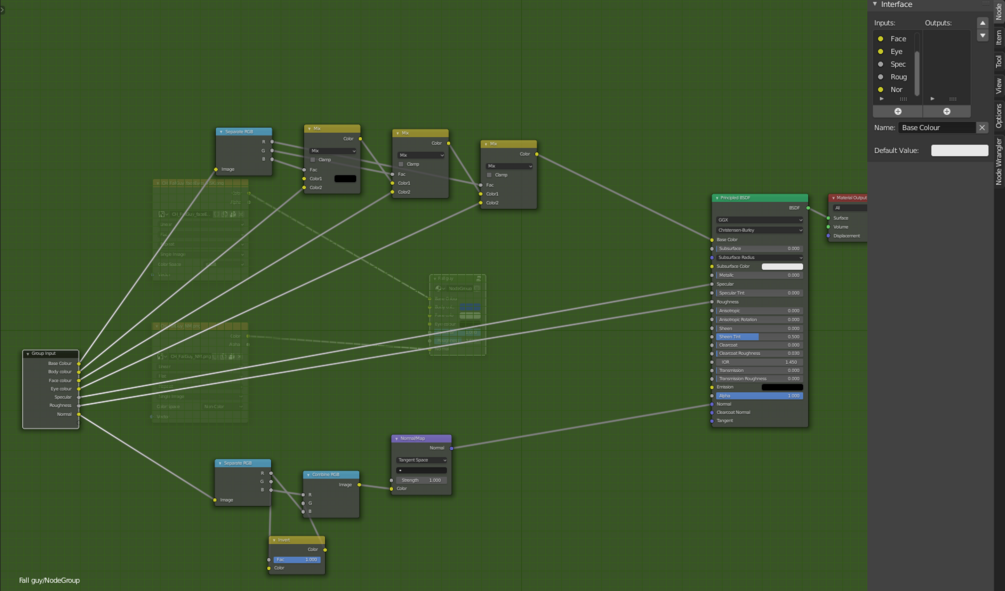
Task: Click the Image output socket on Combine RGB
Action: 359,485
